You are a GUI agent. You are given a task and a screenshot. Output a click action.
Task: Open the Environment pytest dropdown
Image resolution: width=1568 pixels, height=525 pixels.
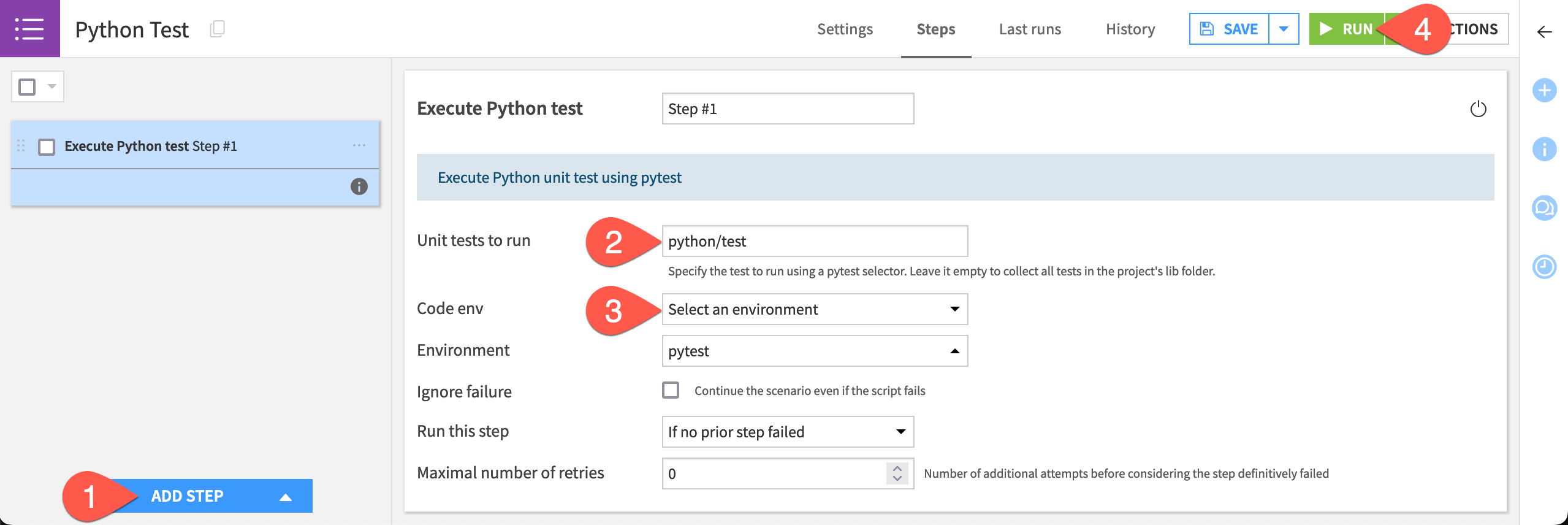coord(815,351)
